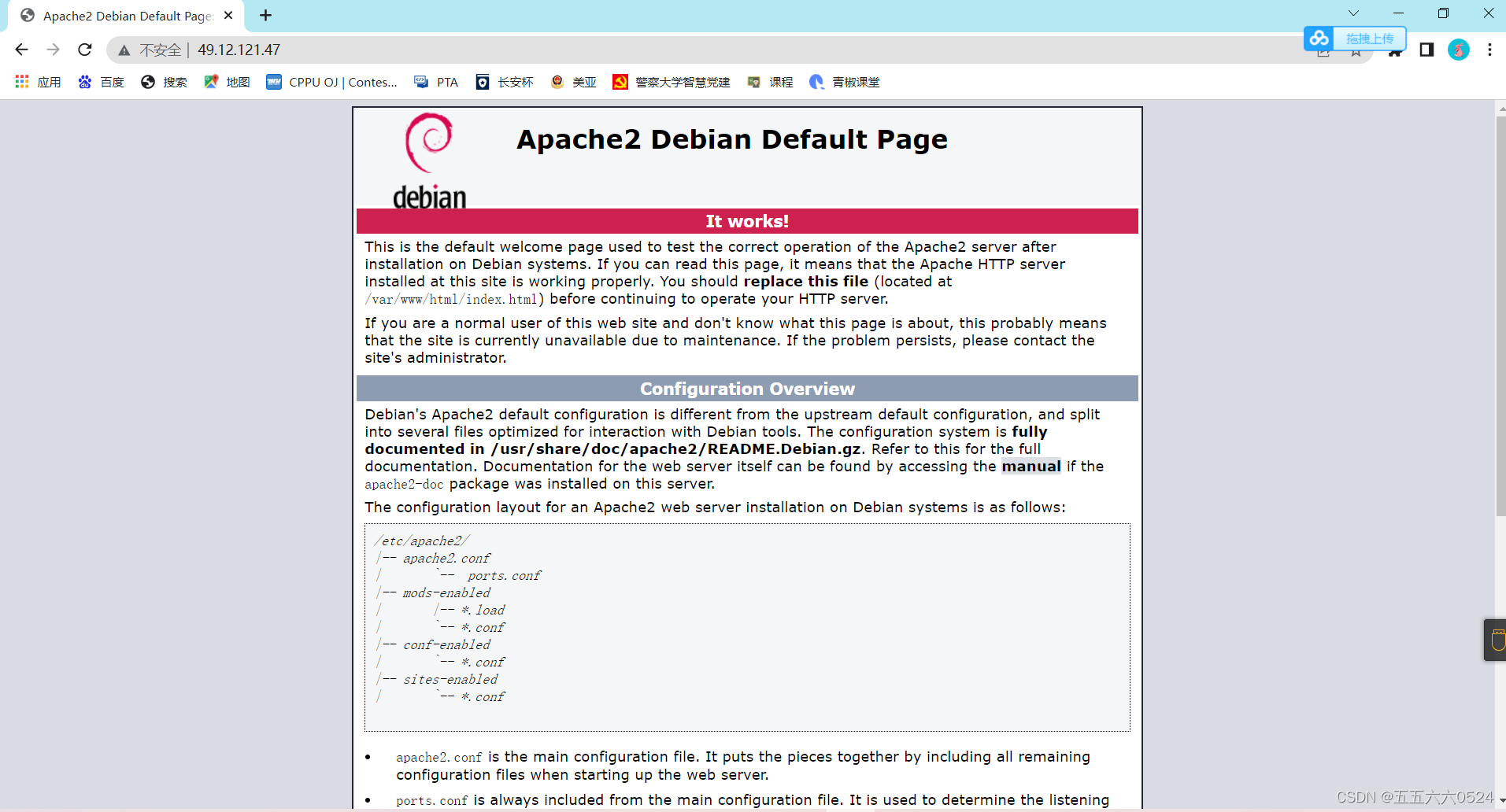
Task: Go back to the previous page
Action: click(x=21, y=50)
